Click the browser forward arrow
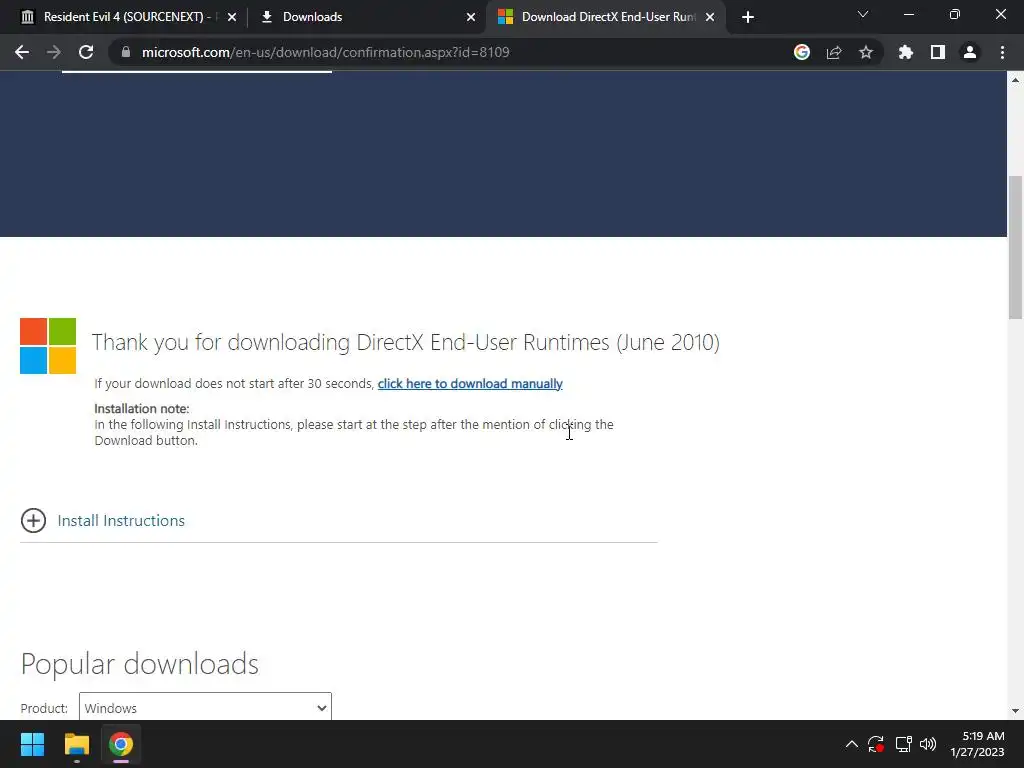1024x768 pixels. coord(54,52)
